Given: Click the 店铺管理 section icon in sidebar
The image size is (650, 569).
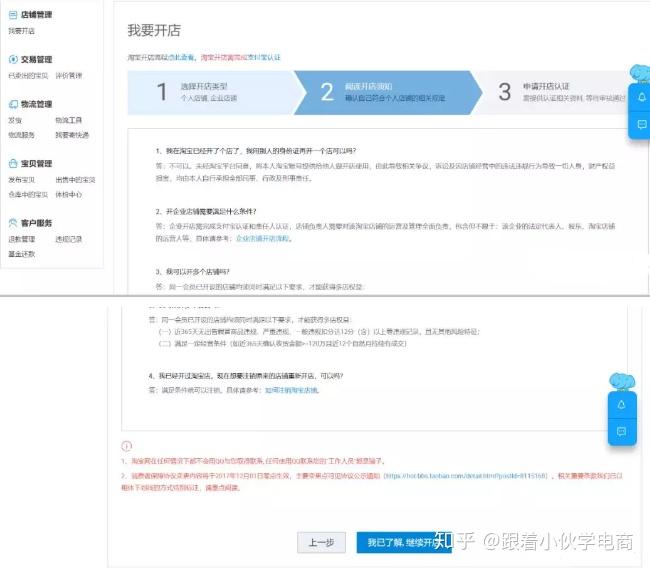Looking at the screenshot, I should pyautogui.click(x=13, y=15).
